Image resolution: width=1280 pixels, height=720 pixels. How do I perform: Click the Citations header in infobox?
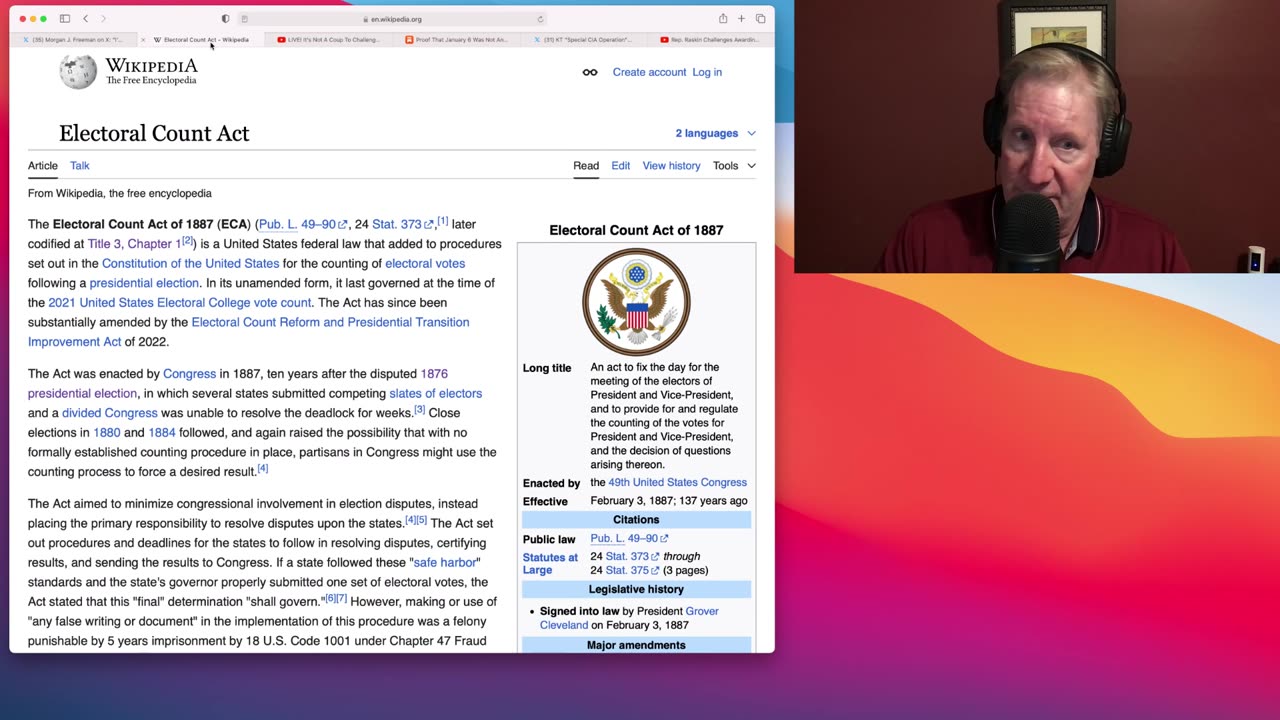(636, 520)
